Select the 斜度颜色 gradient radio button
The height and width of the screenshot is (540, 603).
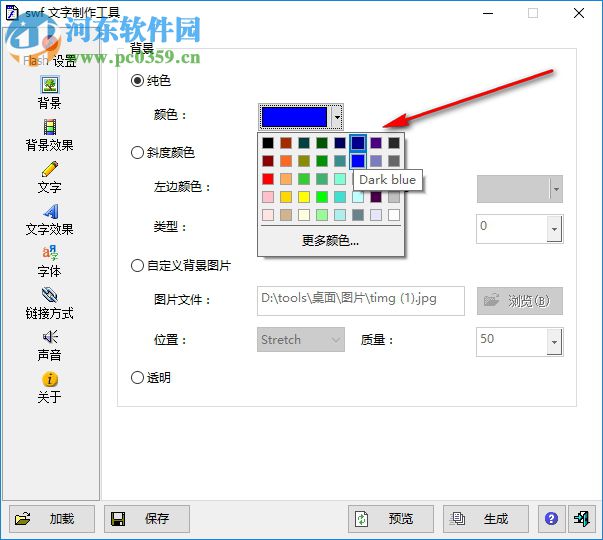[x=137, y=153]
